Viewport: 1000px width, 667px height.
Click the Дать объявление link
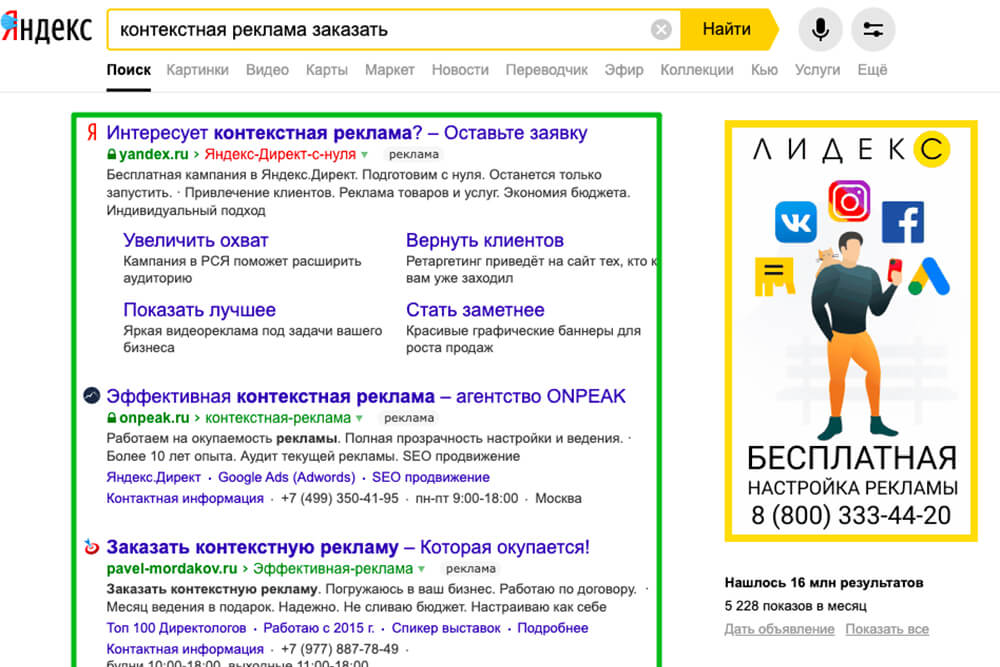(x=779, y=629)
